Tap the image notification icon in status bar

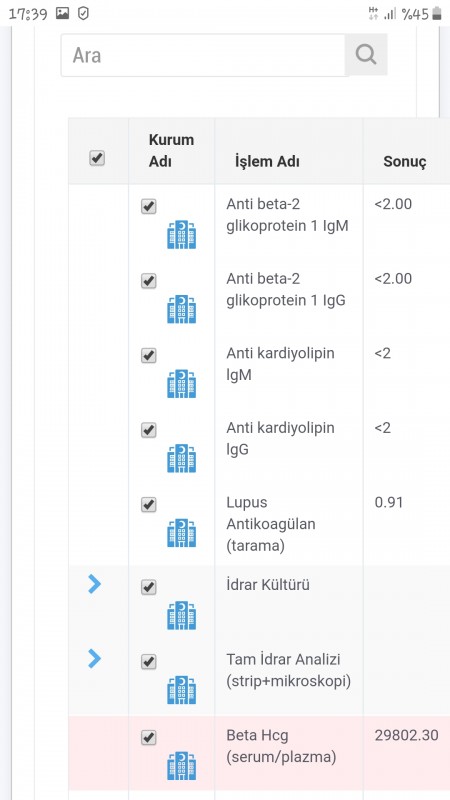(x=62, y=14)
